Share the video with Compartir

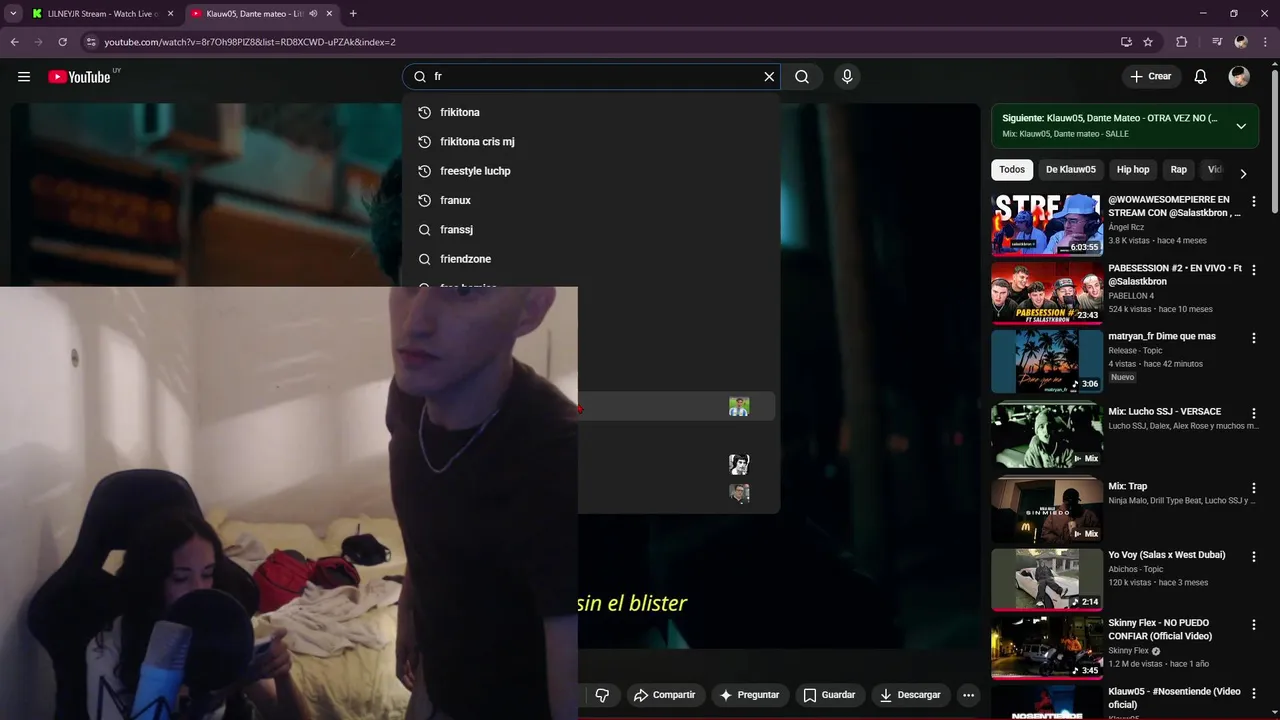665,695
